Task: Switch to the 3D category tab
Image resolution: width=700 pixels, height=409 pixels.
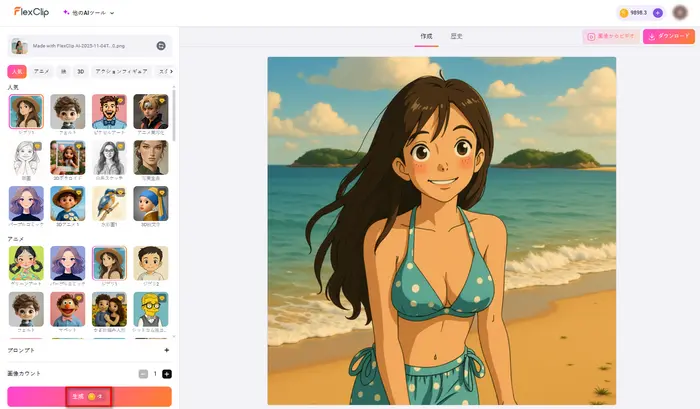Action: coord(81,72)
